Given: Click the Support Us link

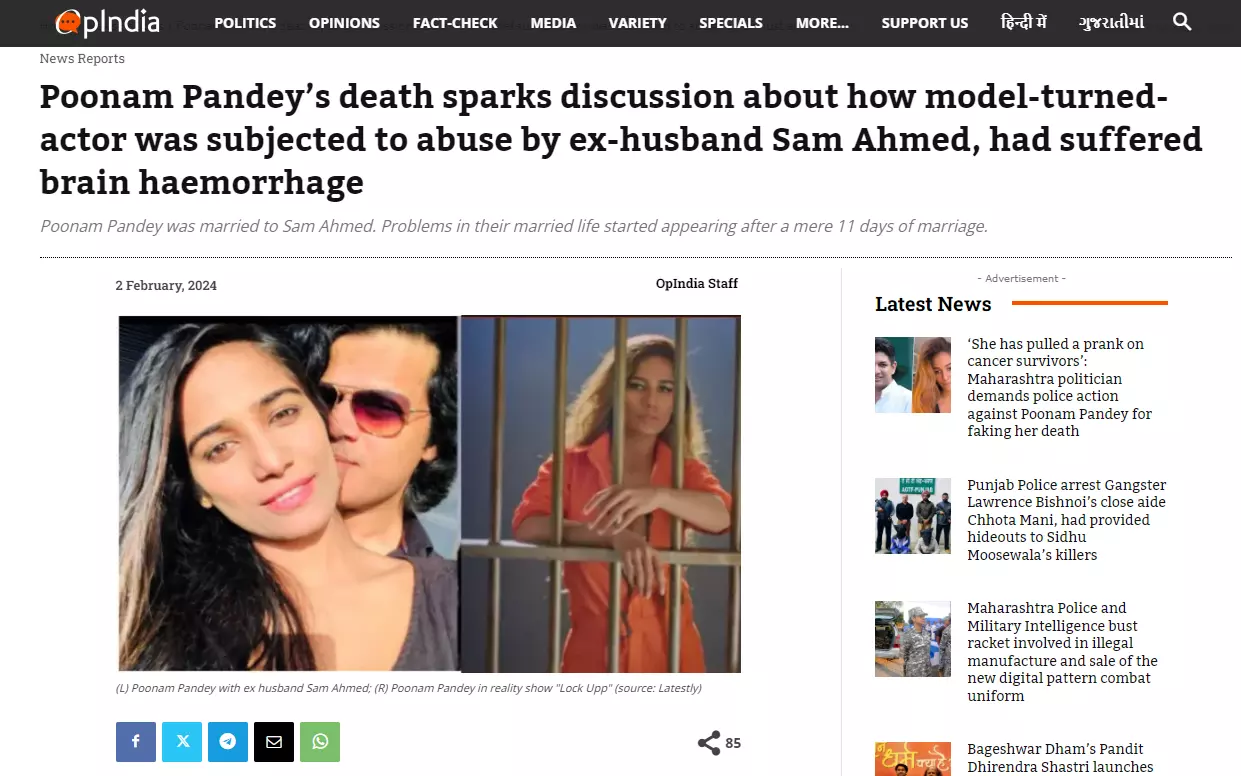Looking at the screenshot, I should point(925,23).
